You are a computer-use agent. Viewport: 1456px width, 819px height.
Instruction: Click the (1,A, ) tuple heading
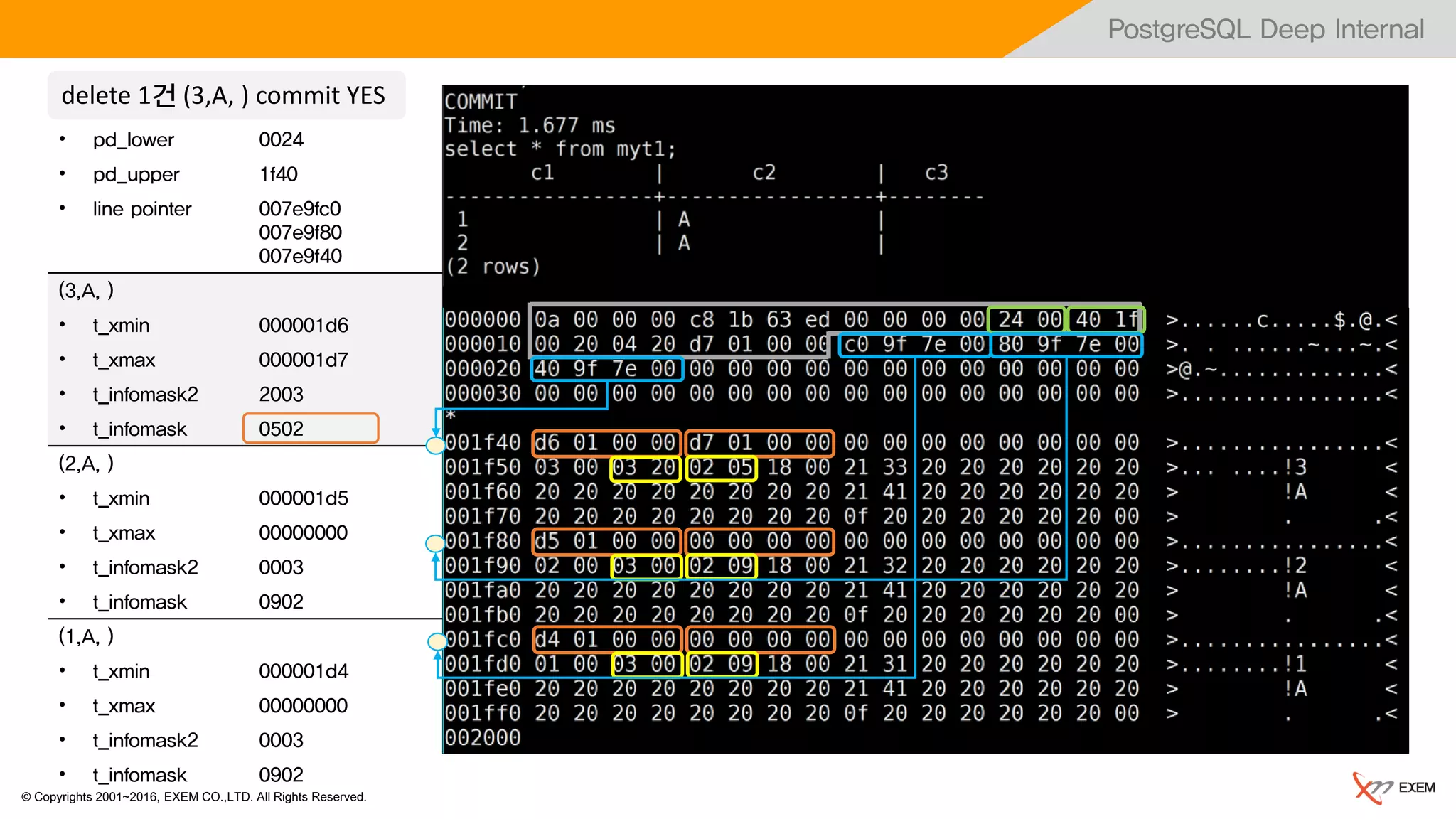click(x=86, y=636)
